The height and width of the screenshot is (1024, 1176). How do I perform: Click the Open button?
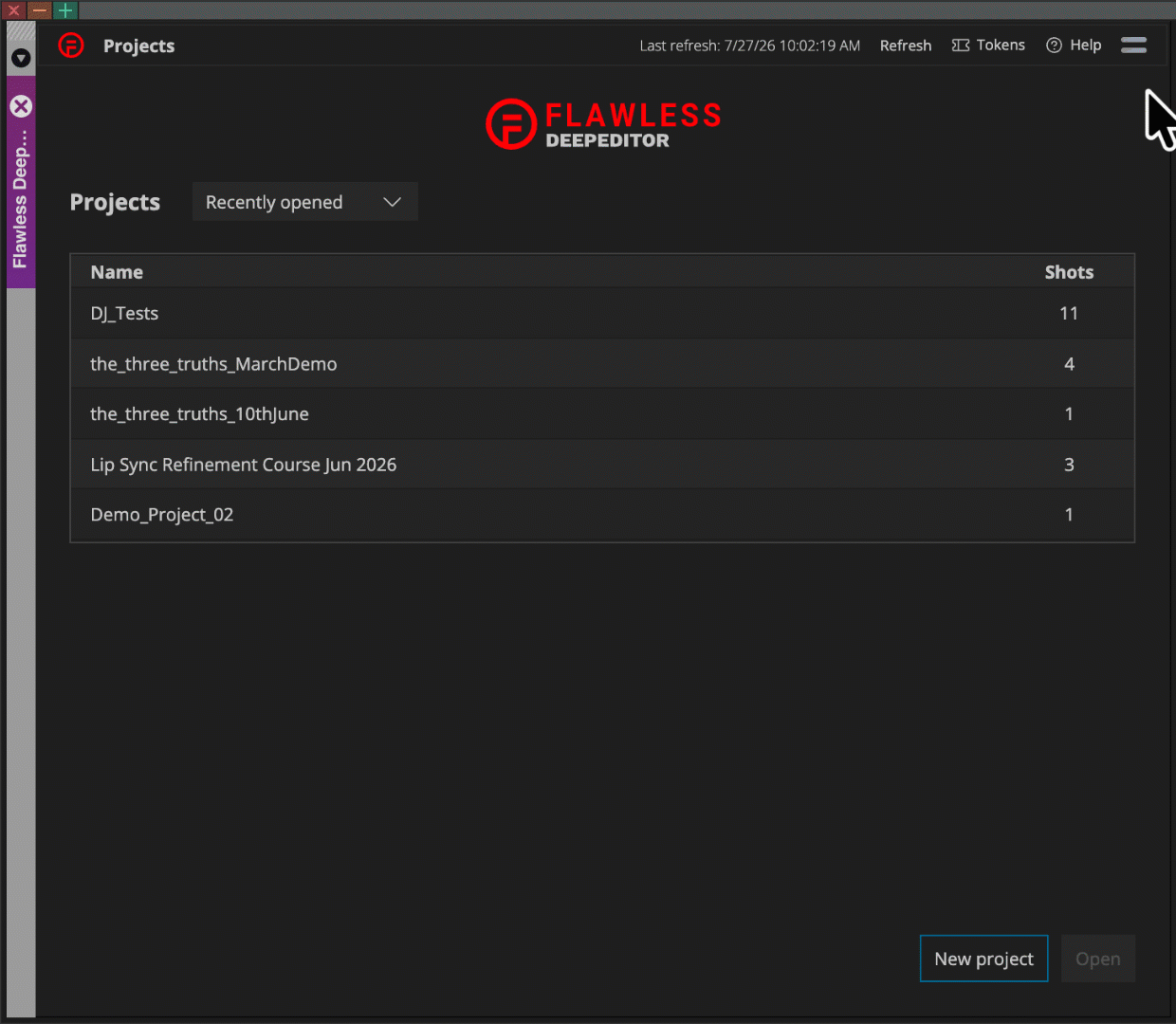coord(1098,959)
